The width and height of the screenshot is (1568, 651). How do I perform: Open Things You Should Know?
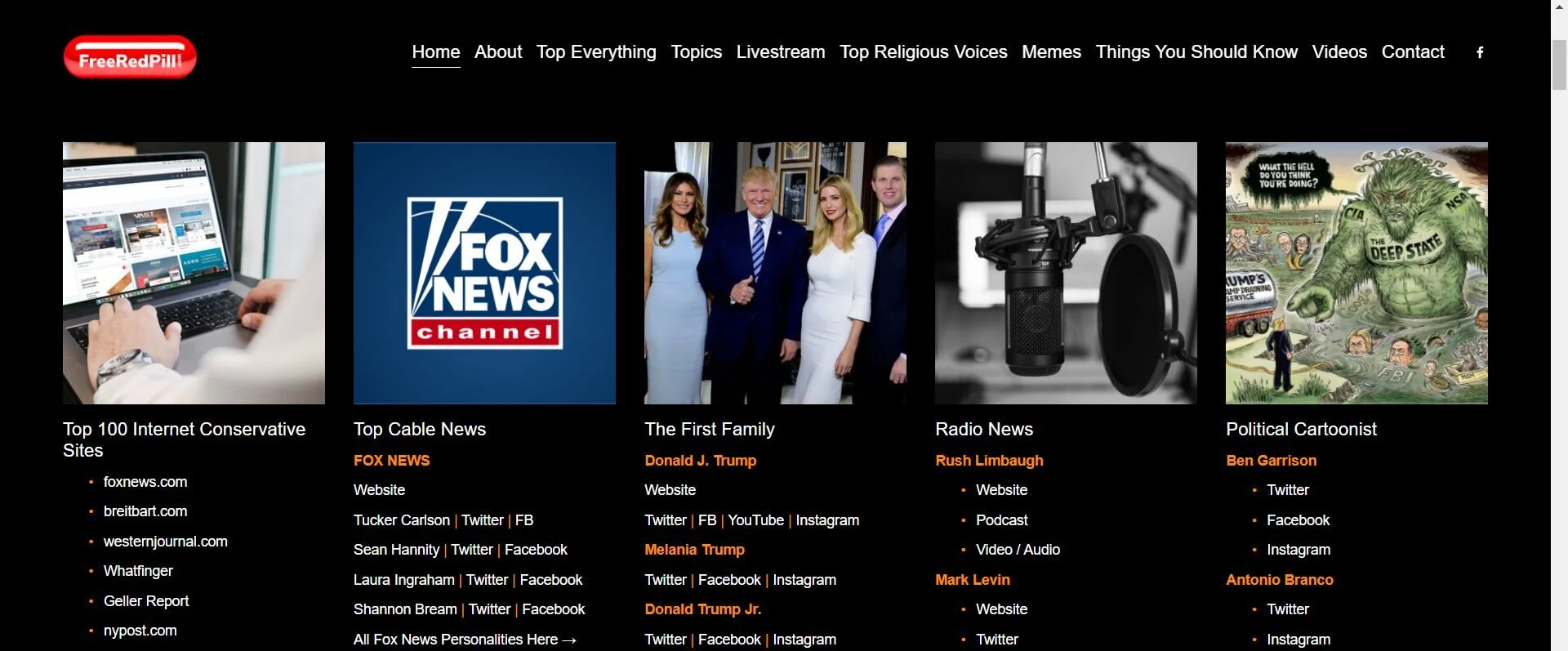(x=1196, y=52)
